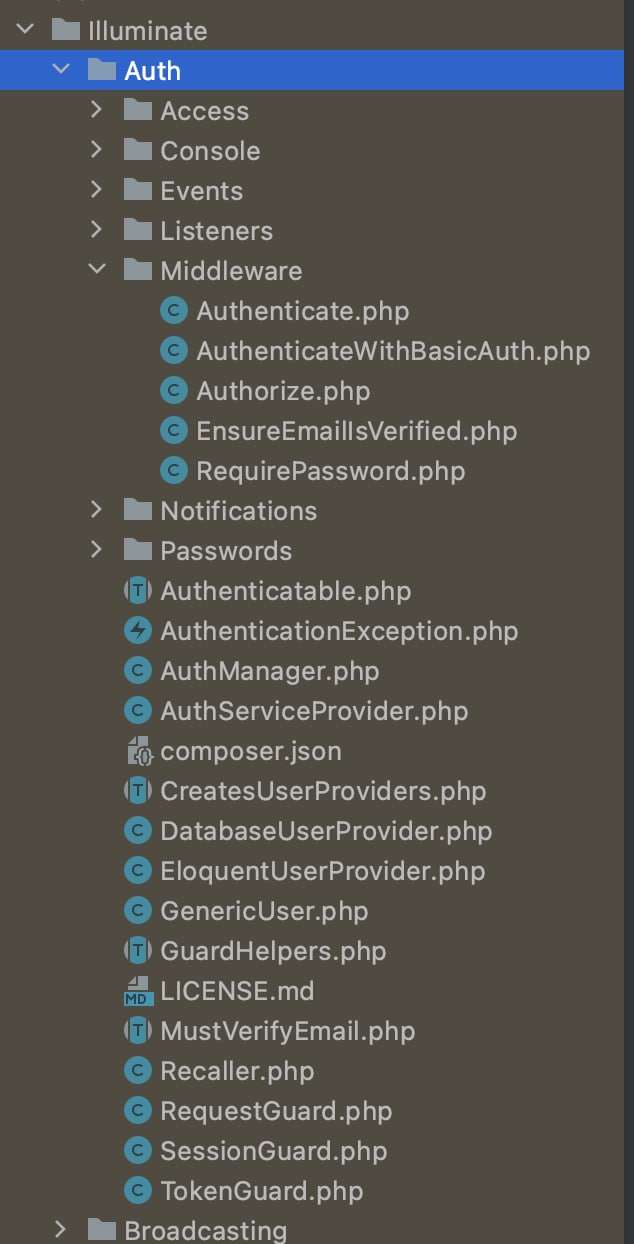
Task: Click the trait icon beside MustVerifyEmail.php
Action: [137, 1031]
